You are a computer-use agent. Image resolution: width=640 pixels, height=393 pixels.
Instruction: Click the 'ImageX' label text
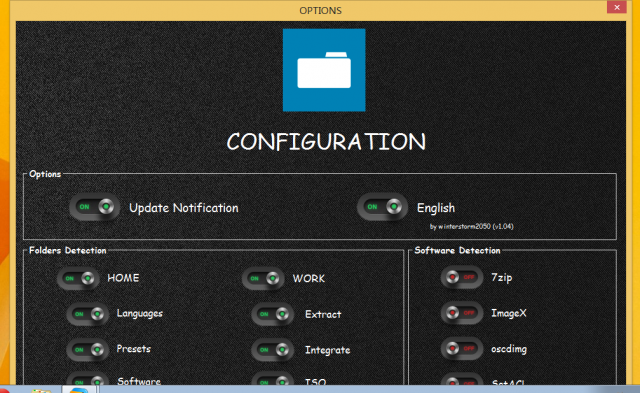(509, 313)
